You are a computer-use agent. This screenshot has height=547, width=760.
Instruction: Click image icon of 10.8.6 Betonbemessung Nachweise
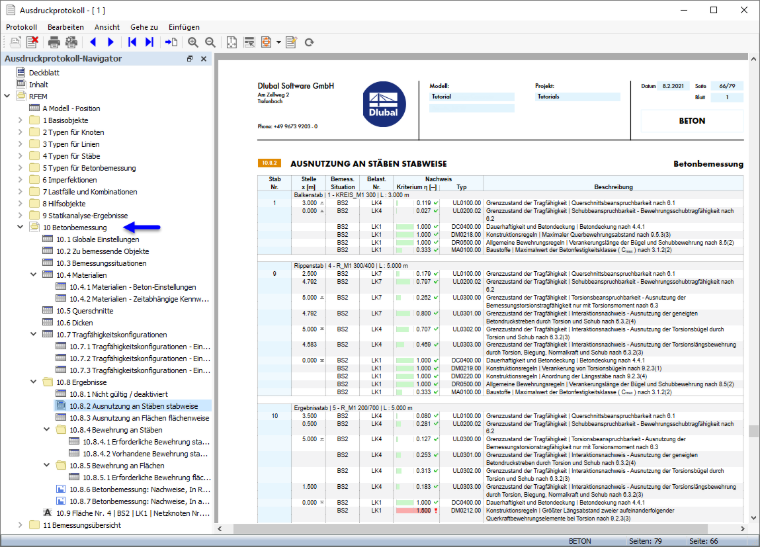click(61, 489)
